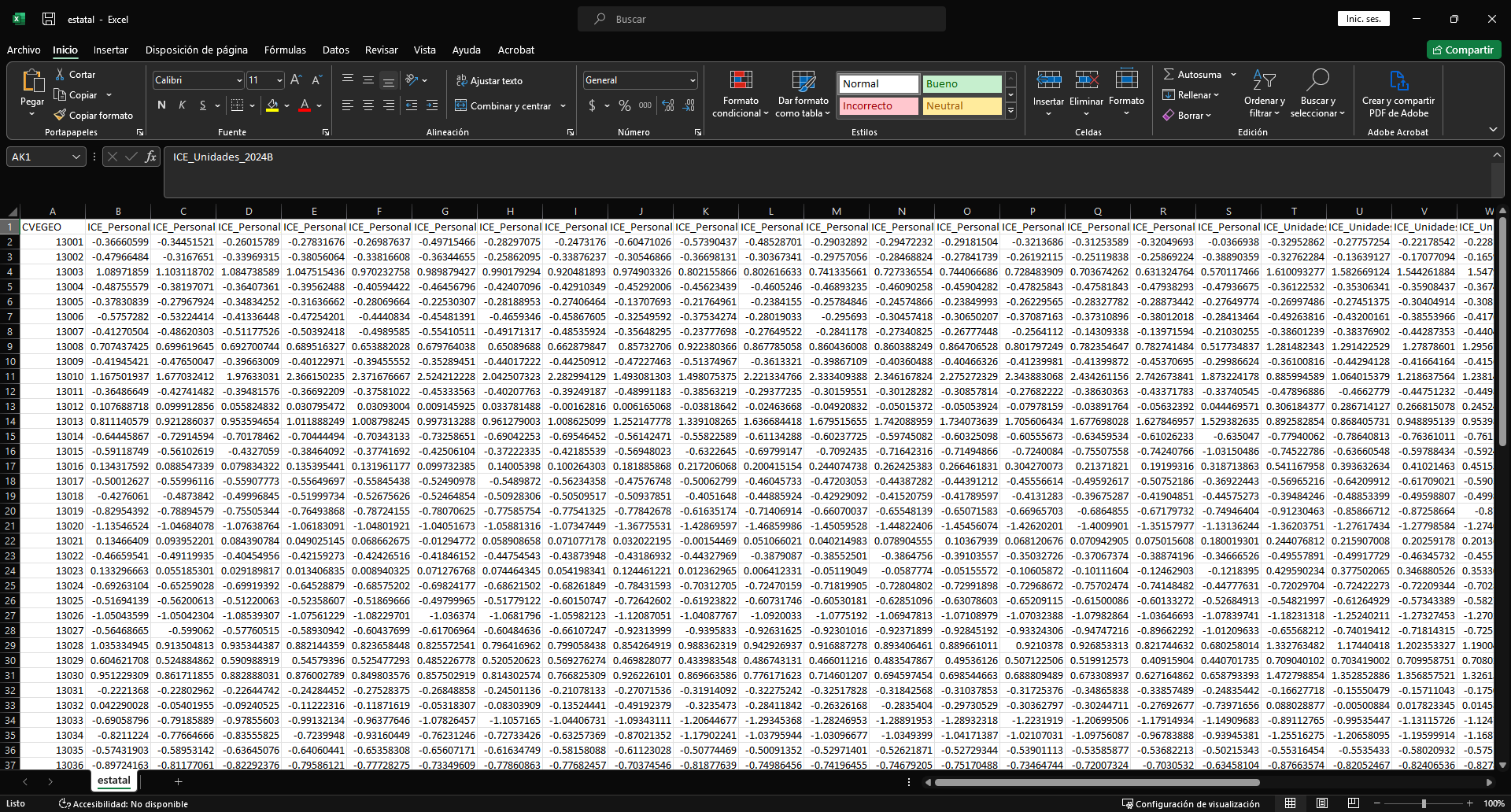Click the Insert Function fx icon
The height and width of the screenshot is (812, 1511).
[150, 157]
